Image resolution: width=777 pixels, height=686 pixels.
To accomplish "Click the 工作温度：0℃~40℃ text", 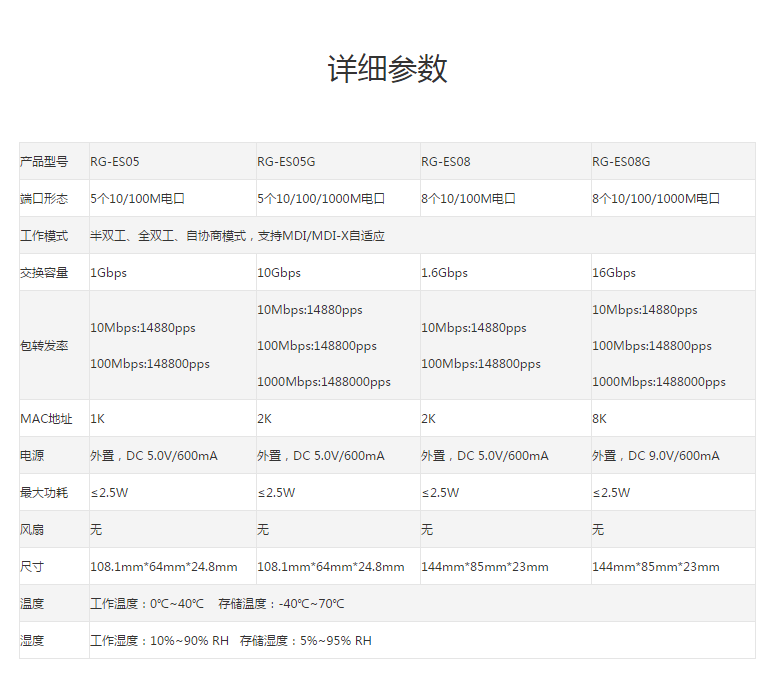I will coord(147,604).
